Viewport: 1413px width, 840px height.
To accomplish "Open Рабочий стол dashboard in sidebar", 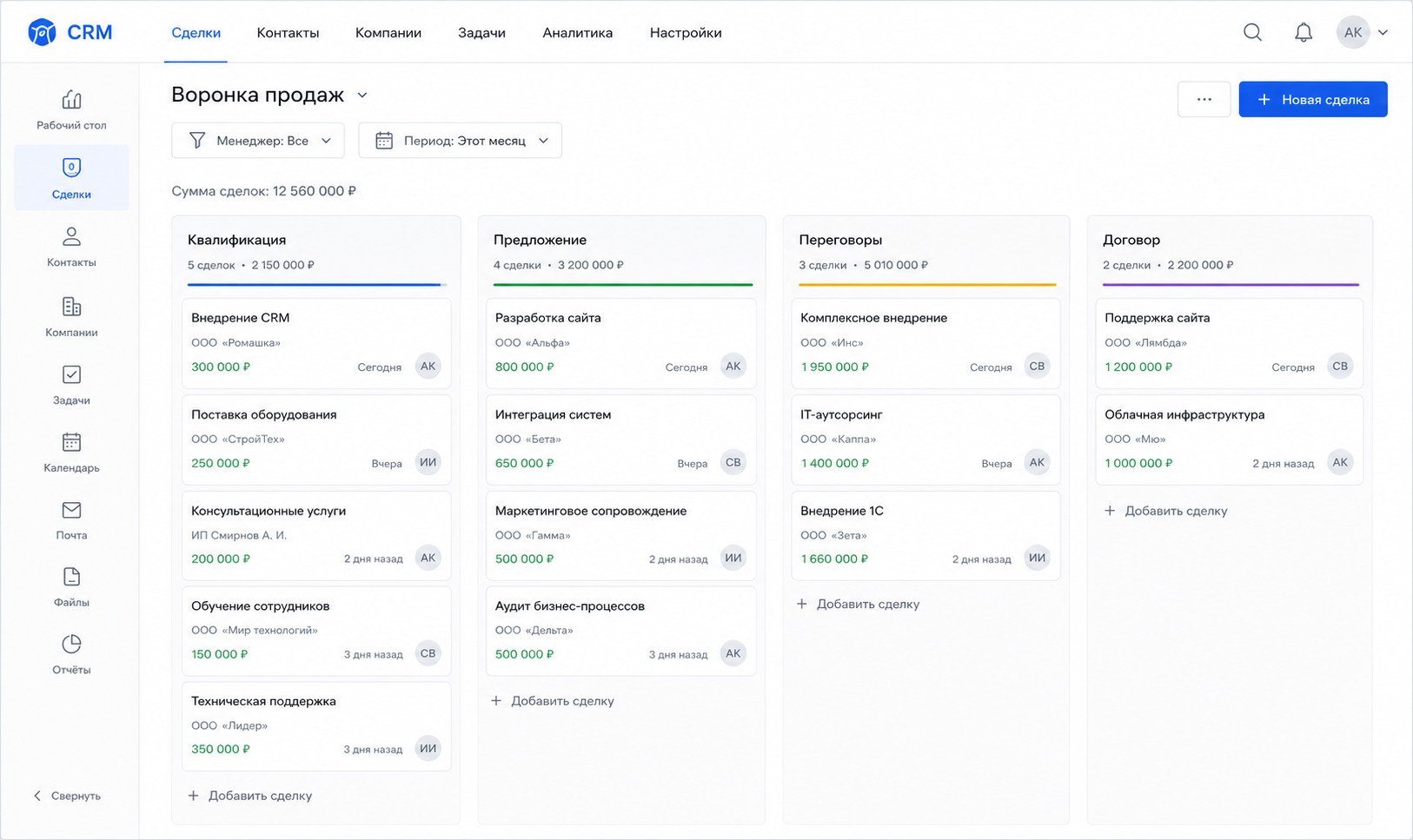I will (x=71, y=109).
